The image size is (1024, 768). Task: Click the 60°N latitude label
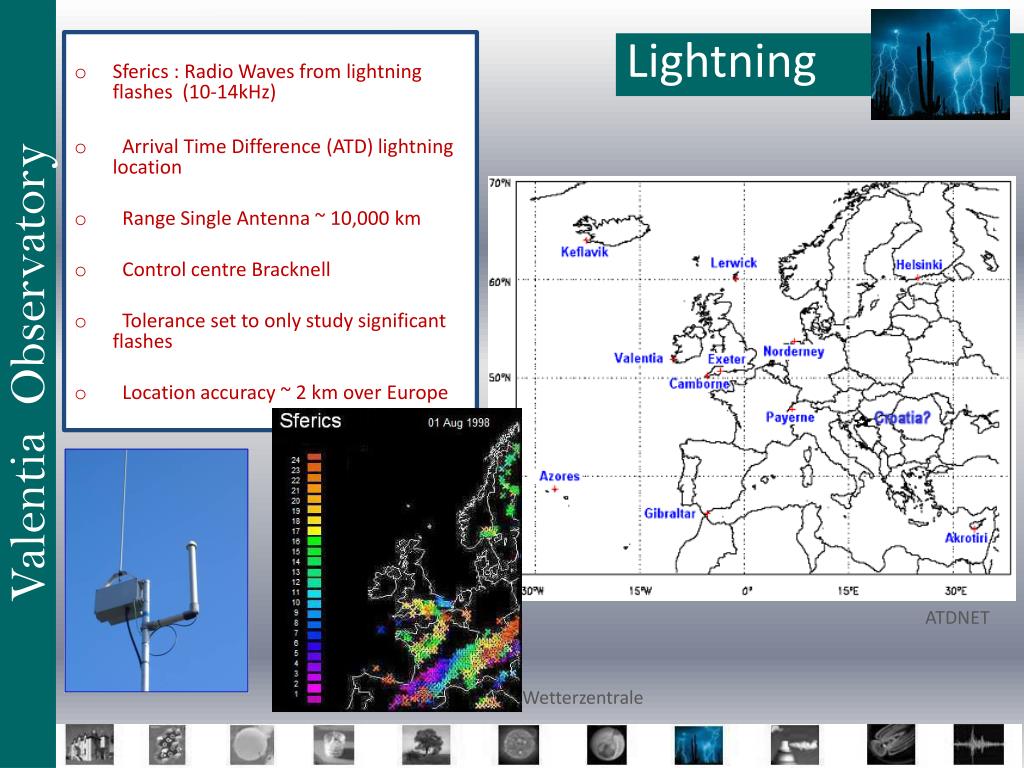click(x=500, y=282)
